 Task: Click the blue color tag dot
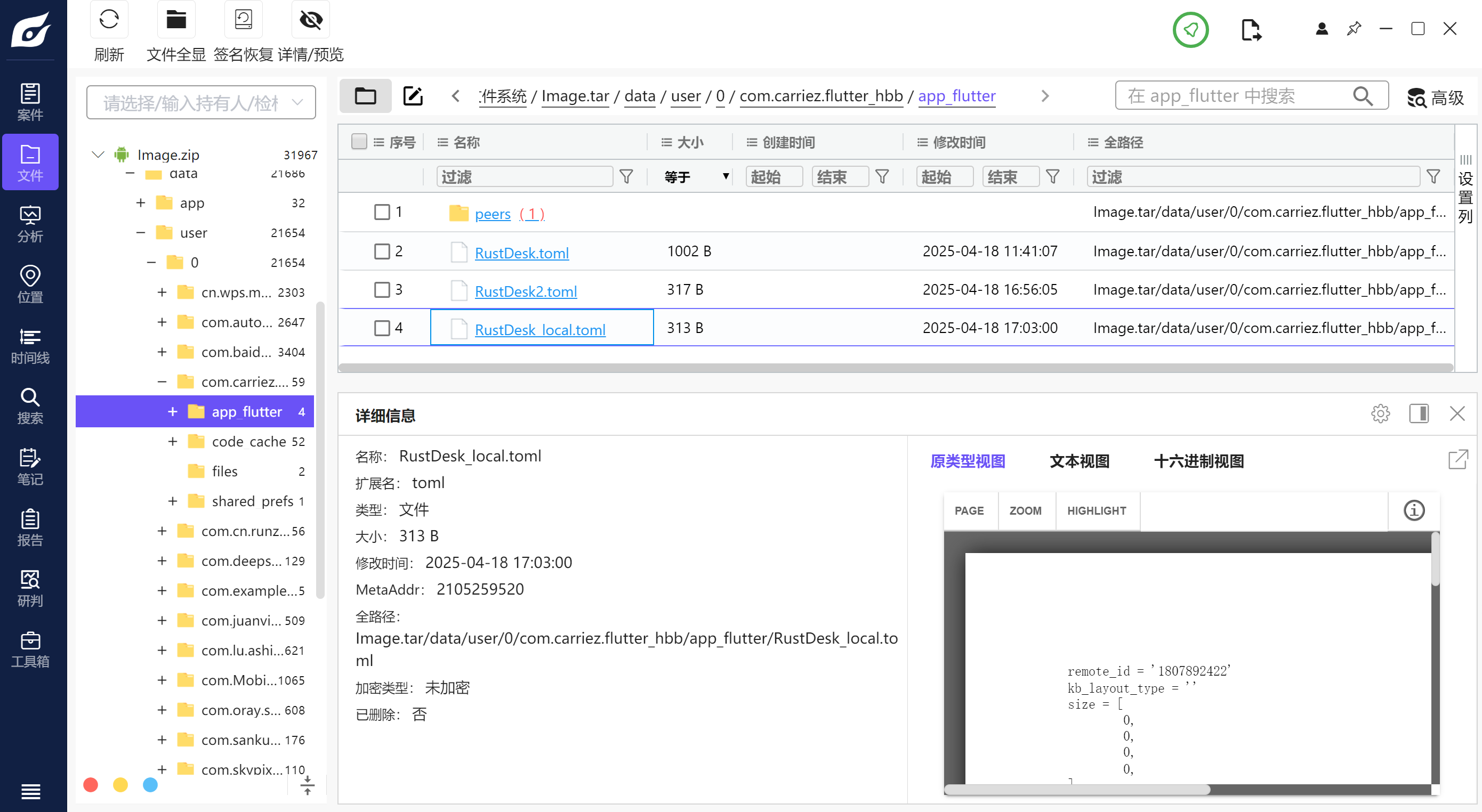point(150,784)
